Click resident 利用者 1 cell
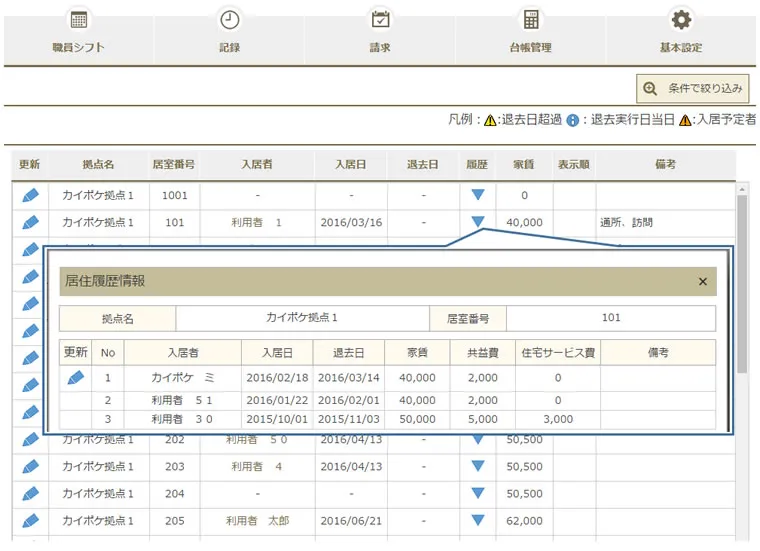The image size is (760, 551). pos(256,222)
